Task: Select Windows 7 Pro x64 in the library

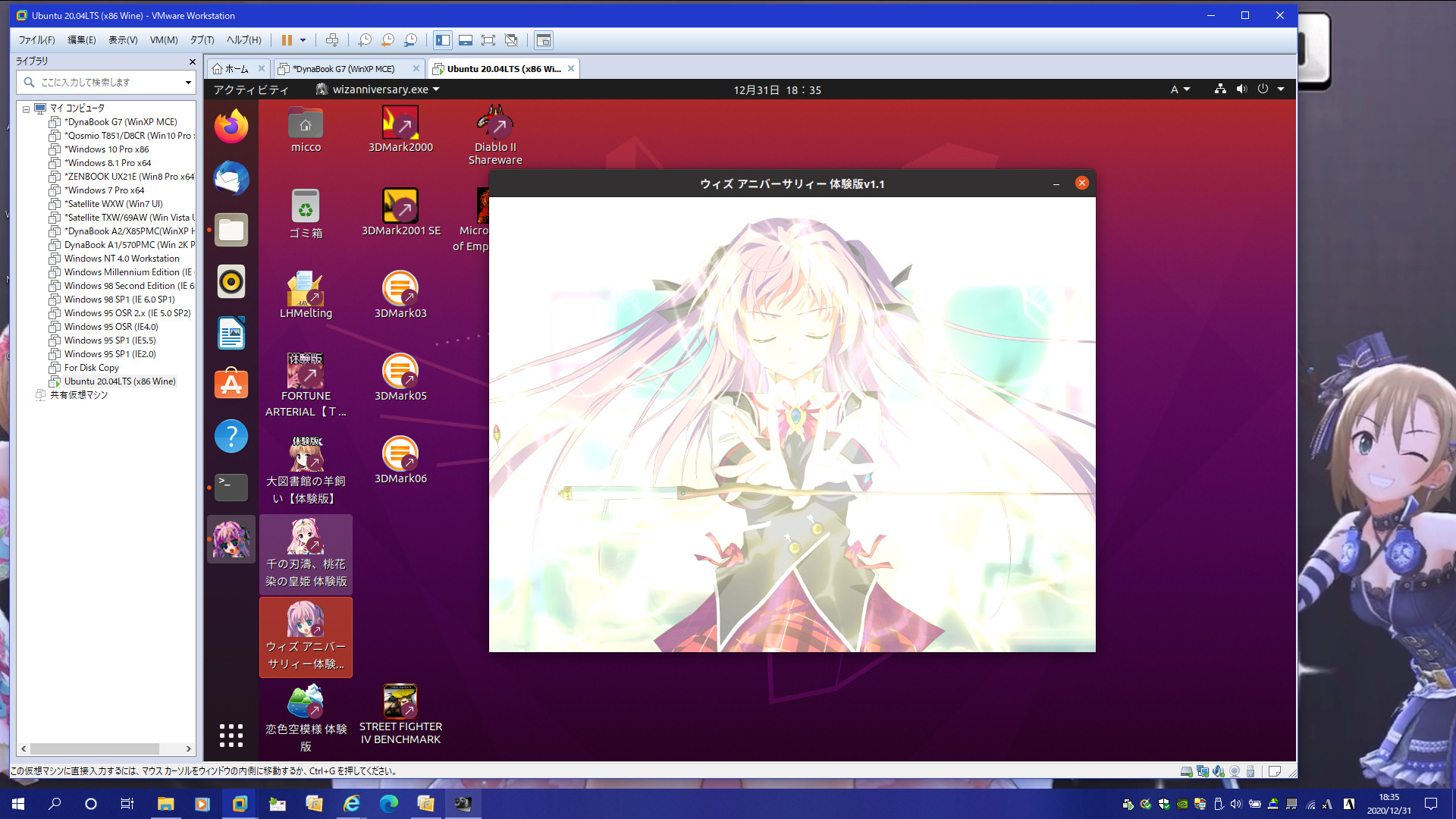Action: coord(104,190)
